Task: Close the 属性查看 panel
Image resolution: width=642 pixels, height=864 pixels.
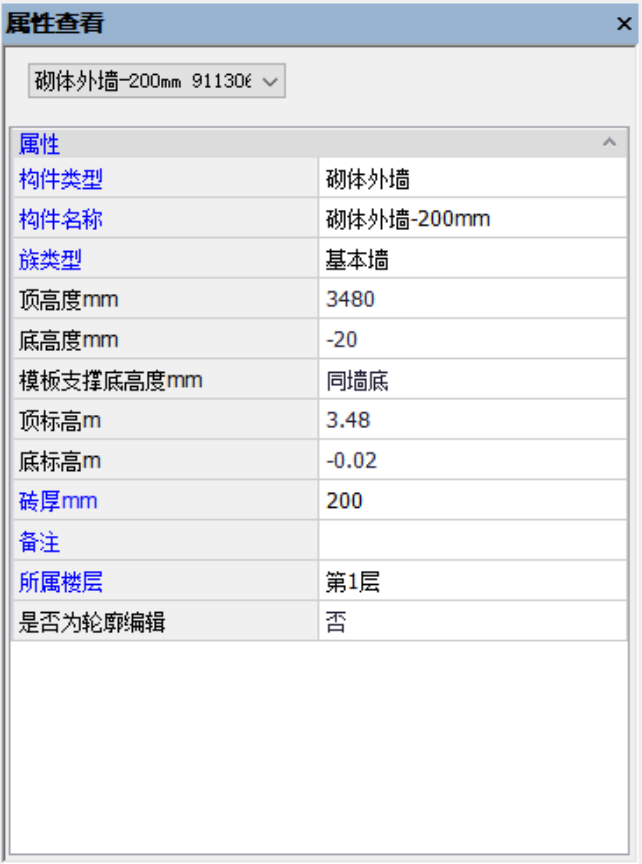Action: pos(623,24)
